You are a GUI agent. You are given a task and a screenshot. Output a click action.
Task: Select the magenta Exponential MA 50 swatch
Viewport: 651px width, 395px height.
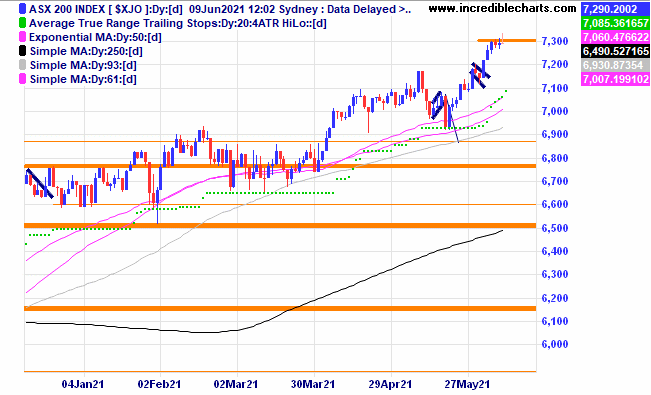tap(22, 37)
